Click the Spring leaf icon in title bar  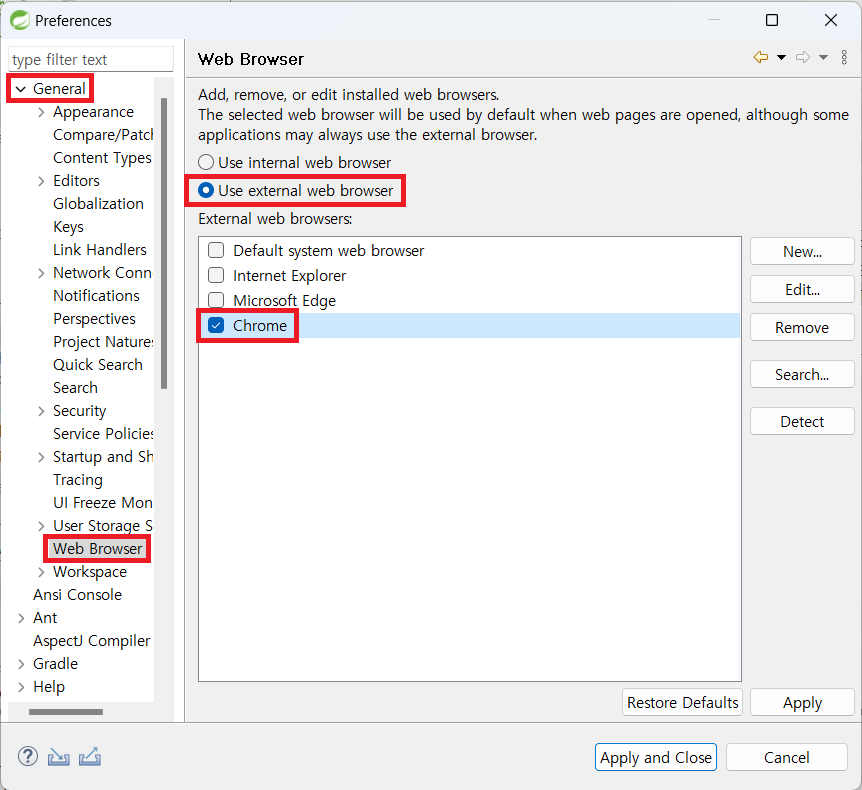[x=19, y=20]
